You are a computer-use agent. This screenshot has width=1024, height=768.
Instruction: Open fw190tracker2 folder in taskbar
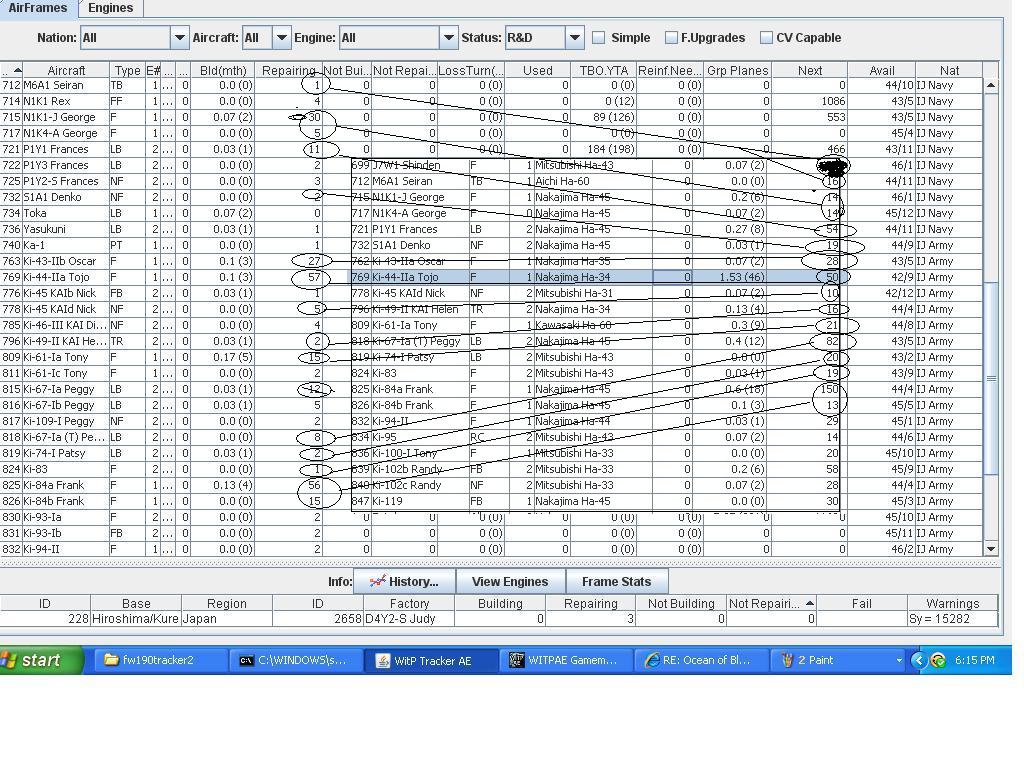[x=160, y=660]
